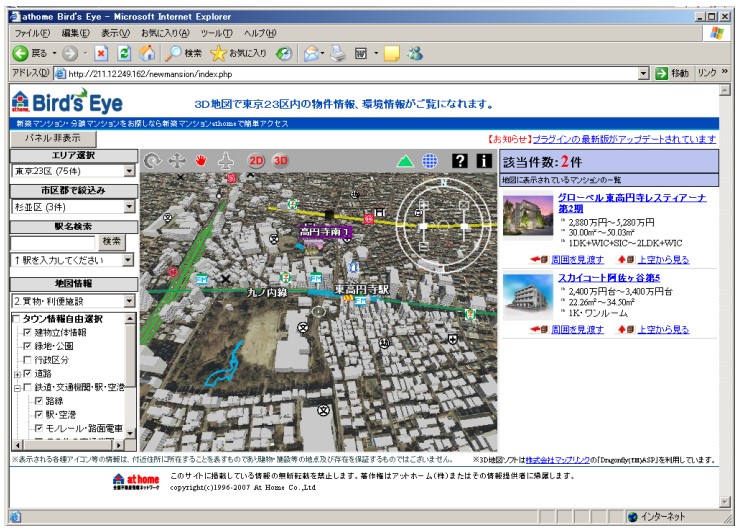Go to the IE Home page icon
The height and width of the screenshot is (531, 743).
pyautogui.click(x=147, y=53)
